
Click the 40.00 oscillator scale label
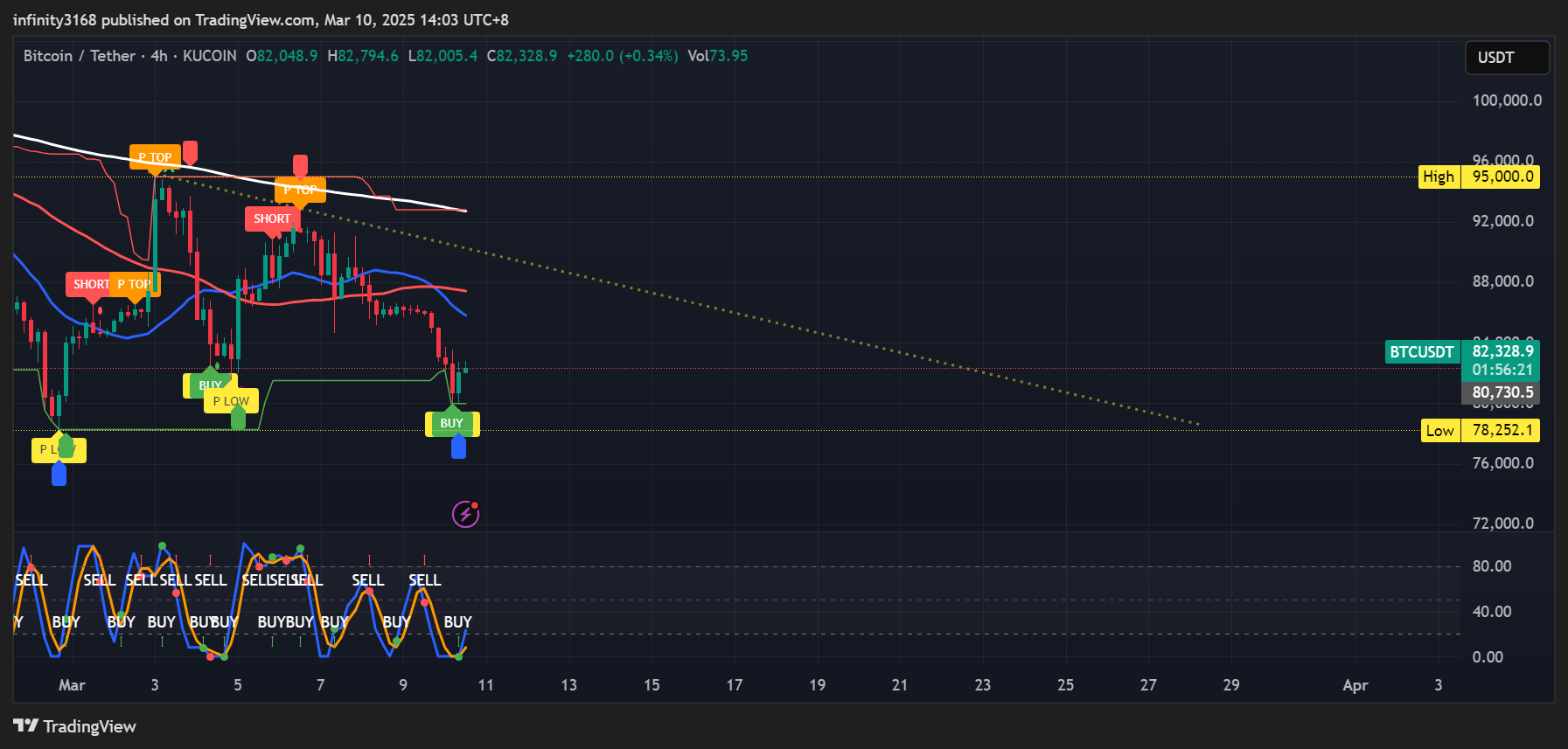[1492, 612]
